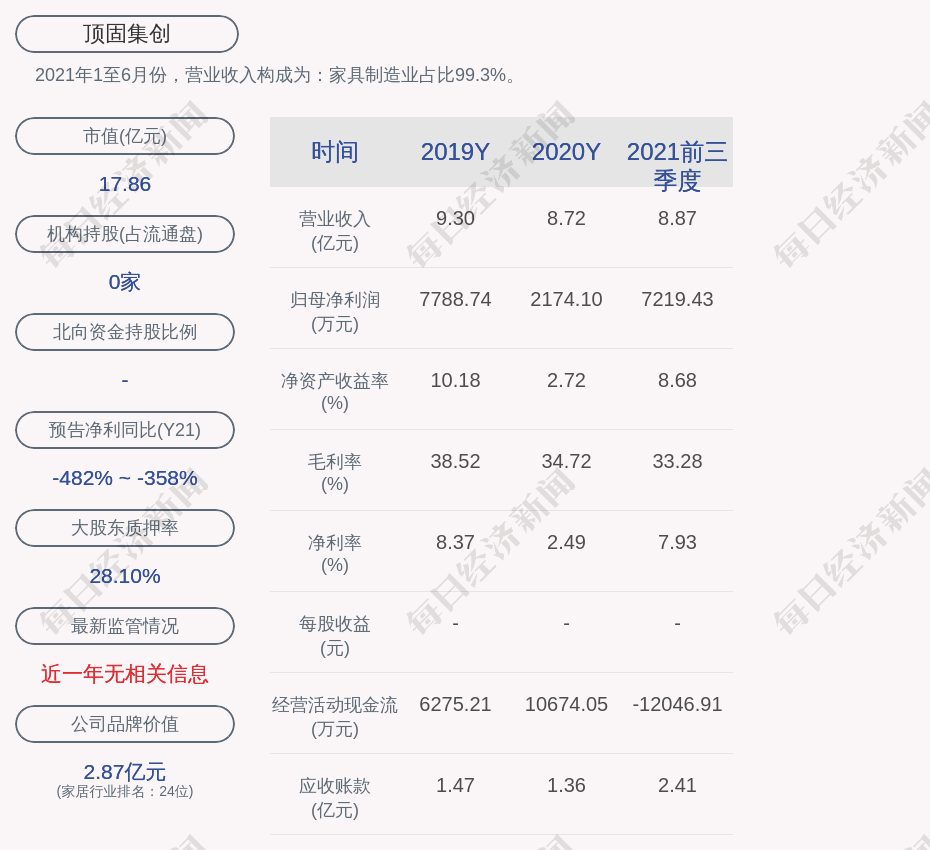The image size is (930, 850).
Task: Select ROE value 8.68
Action: tap(677, 380)
